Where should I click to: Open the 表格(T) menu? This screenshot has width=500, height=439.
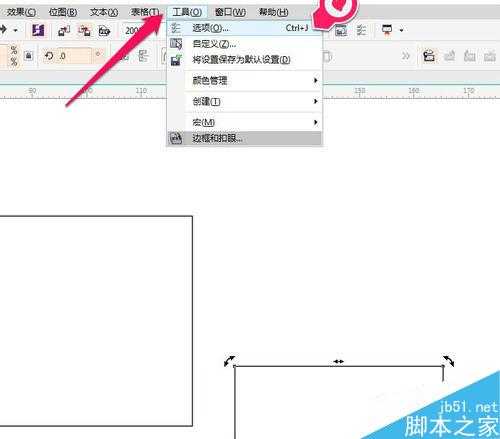point(145,12)
